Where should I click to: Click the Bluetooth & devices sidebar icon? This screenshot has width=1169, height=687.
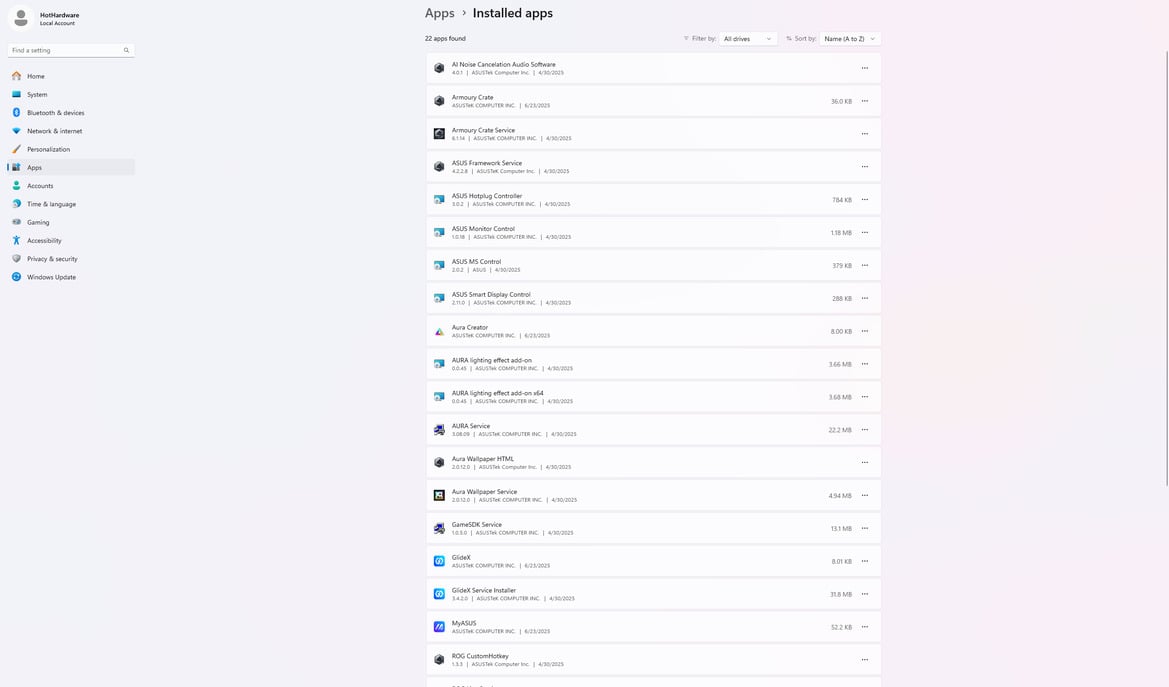[x=16, y=113]
